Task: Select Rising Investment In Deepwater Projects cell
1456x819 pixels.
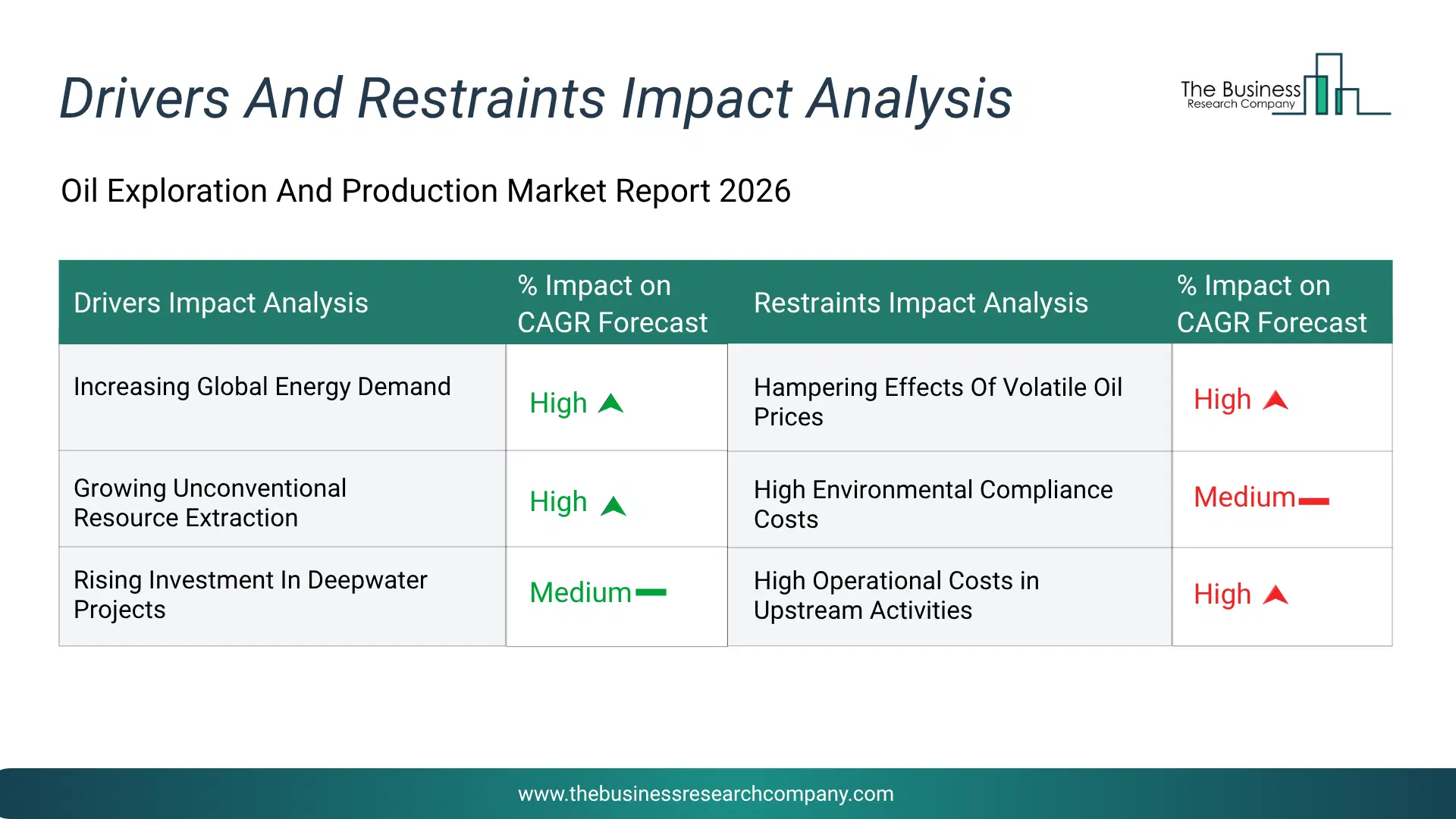Action: point(282,597)
